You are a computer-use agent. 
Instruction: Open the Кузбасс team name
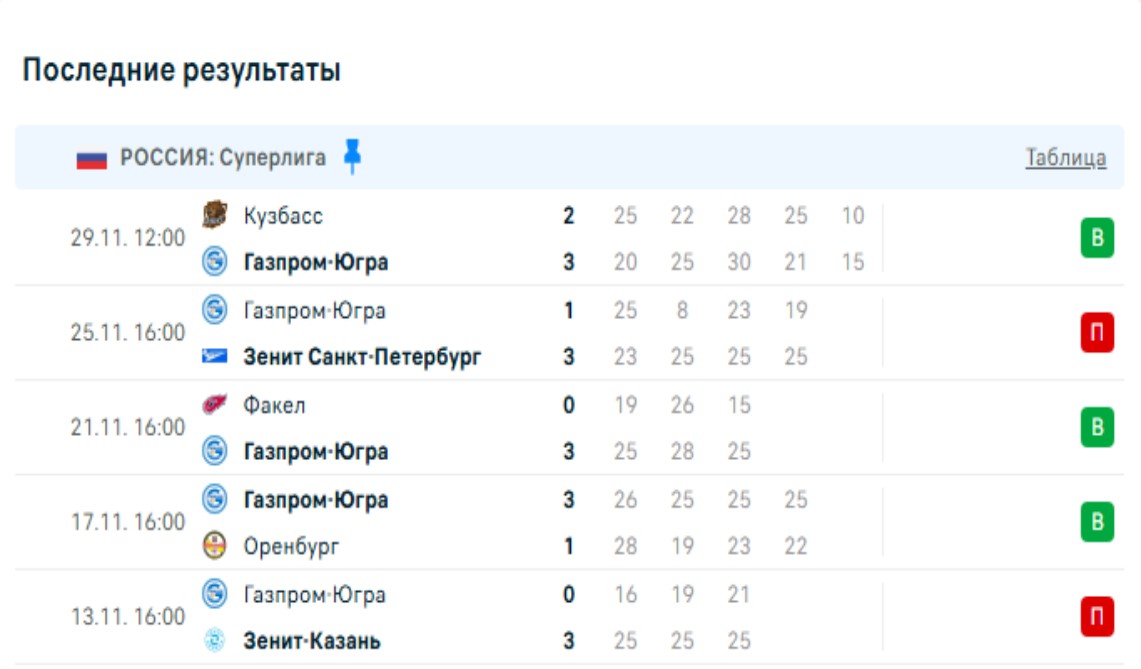click(283, 215)
